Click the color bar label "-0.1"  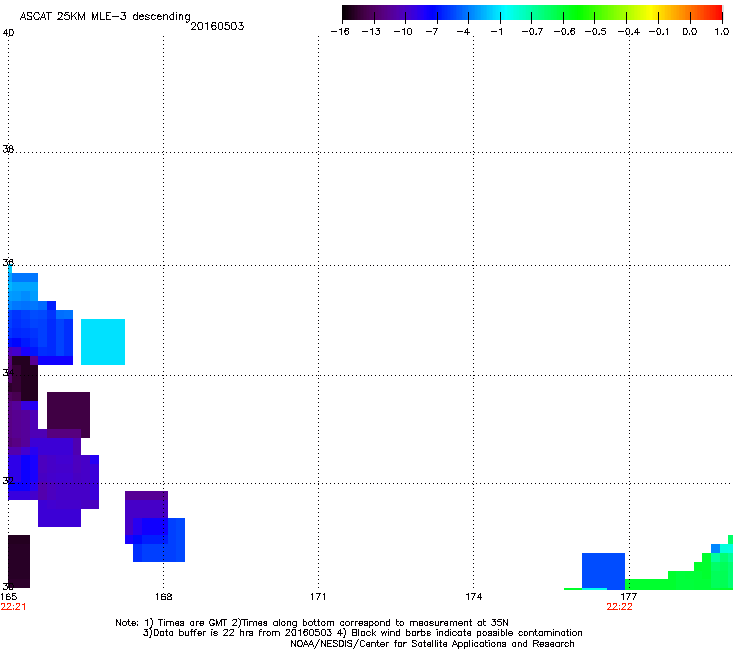point(659,32)
